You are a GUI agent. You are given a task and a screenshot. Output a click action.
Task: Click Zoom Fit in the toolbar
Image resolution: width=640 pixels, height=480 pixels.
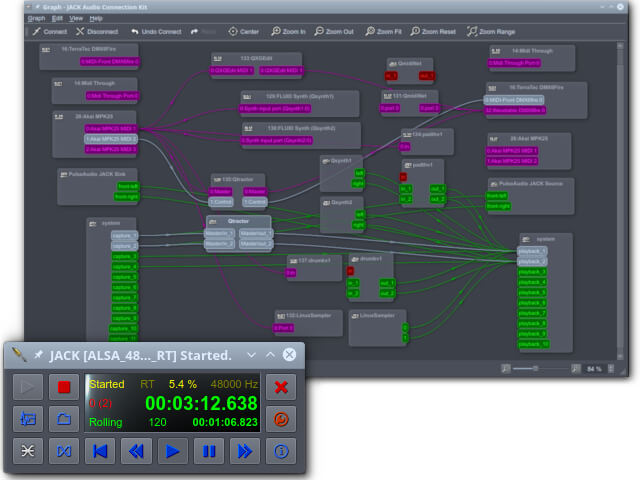(383, 32)
